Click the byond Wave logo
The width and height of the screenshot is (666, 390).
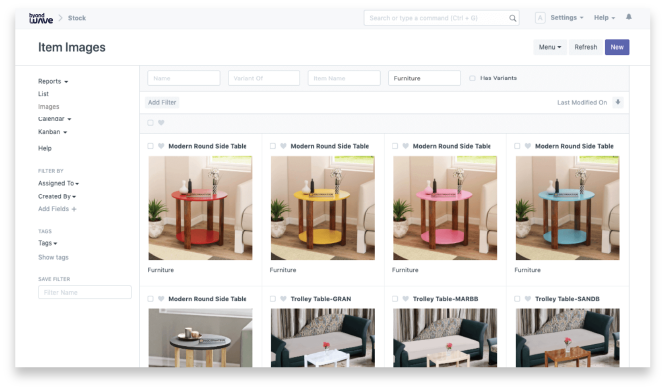pyautogui.click(x=41, y=18)
